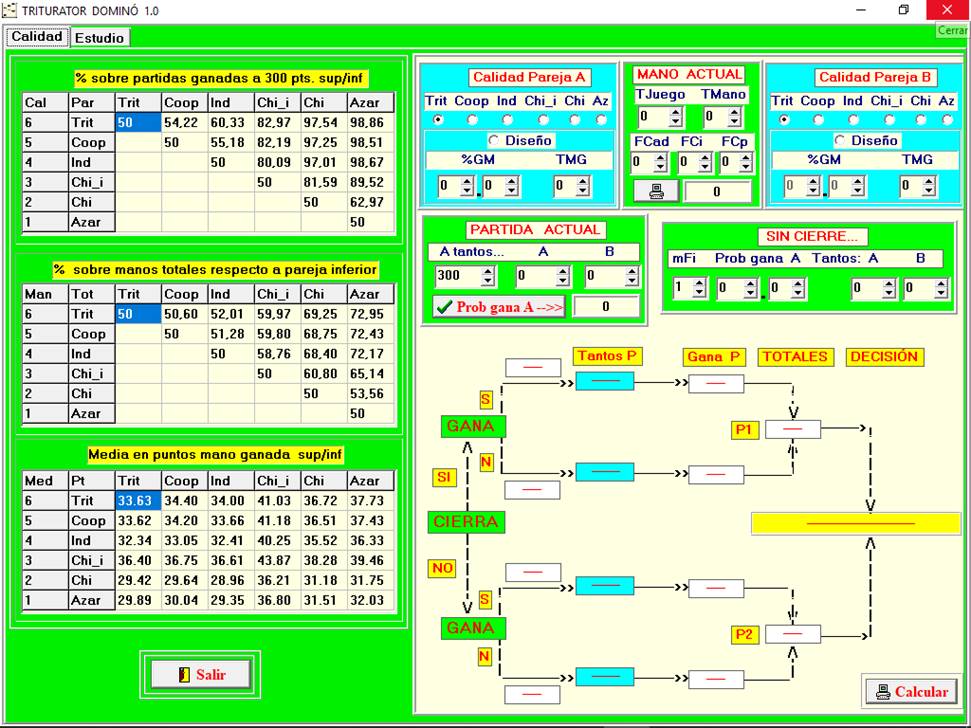This screenshot has width=971, height=728.
Task: Click the CIERRA label in the decision diagram
Action: pyautogui.click(x=465, y=522)
